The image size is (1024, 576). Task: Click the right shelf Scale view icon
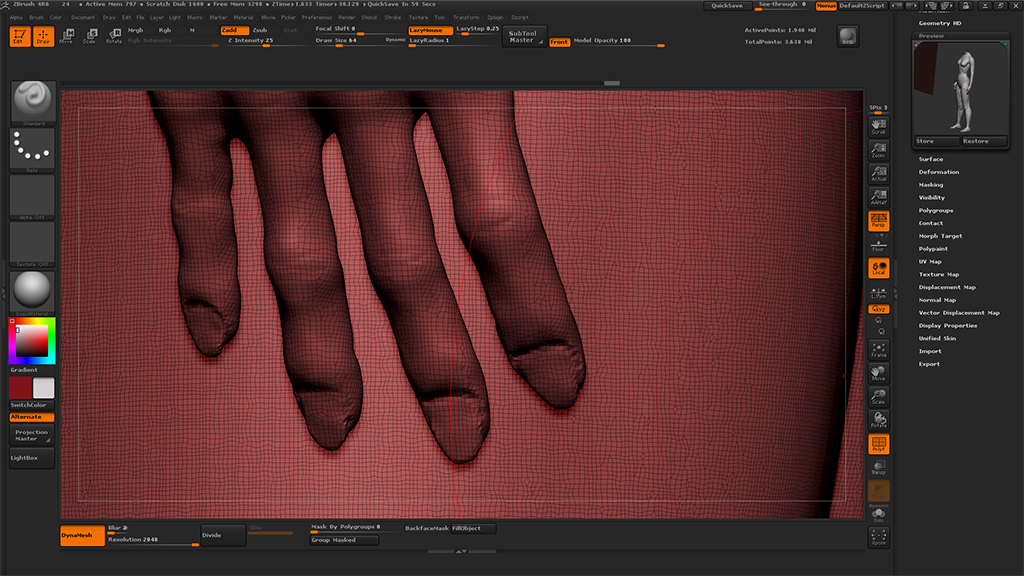(x=878, y=396)
